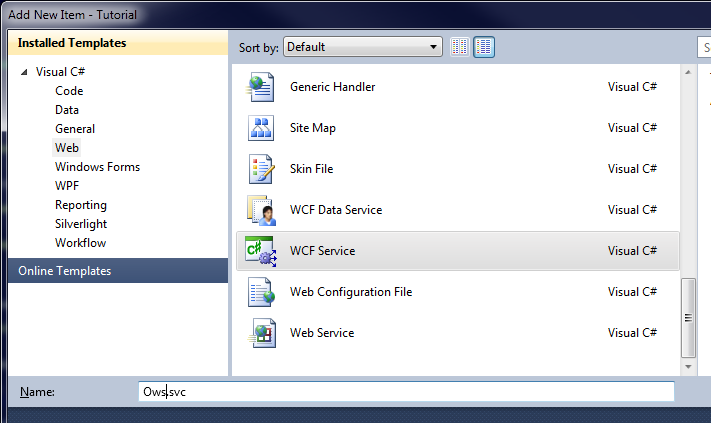Open the Installed Templates section header

point(118,43)
